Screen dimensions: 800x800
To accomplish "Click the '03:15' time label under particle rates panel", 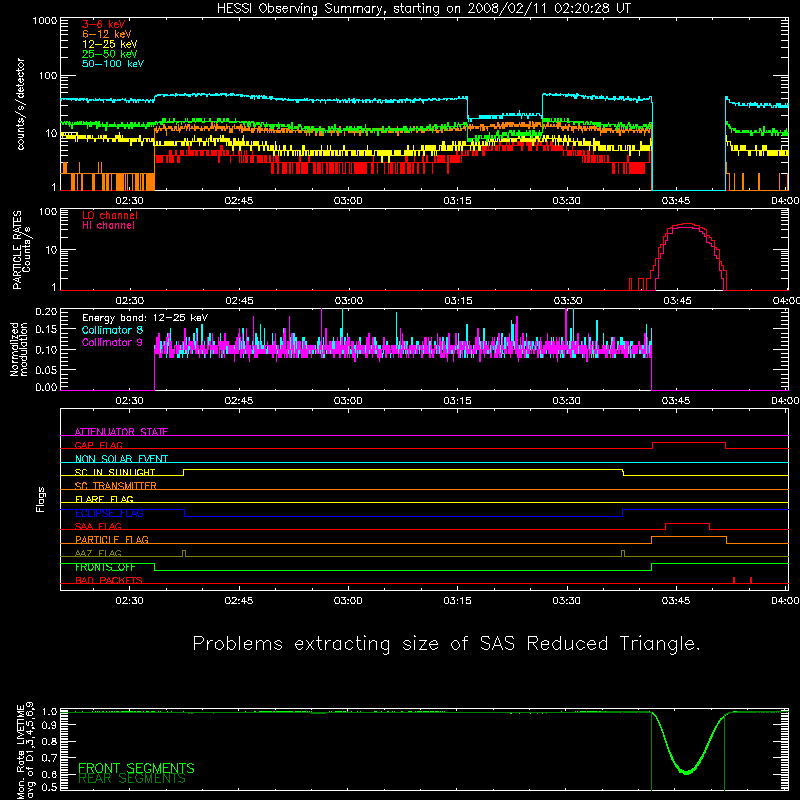I will [458, 301].
